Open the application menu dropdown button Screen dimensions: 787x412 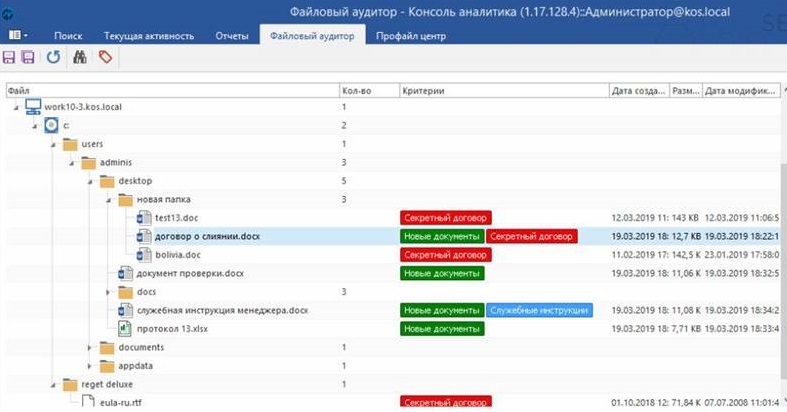click(x=21, y=36)
